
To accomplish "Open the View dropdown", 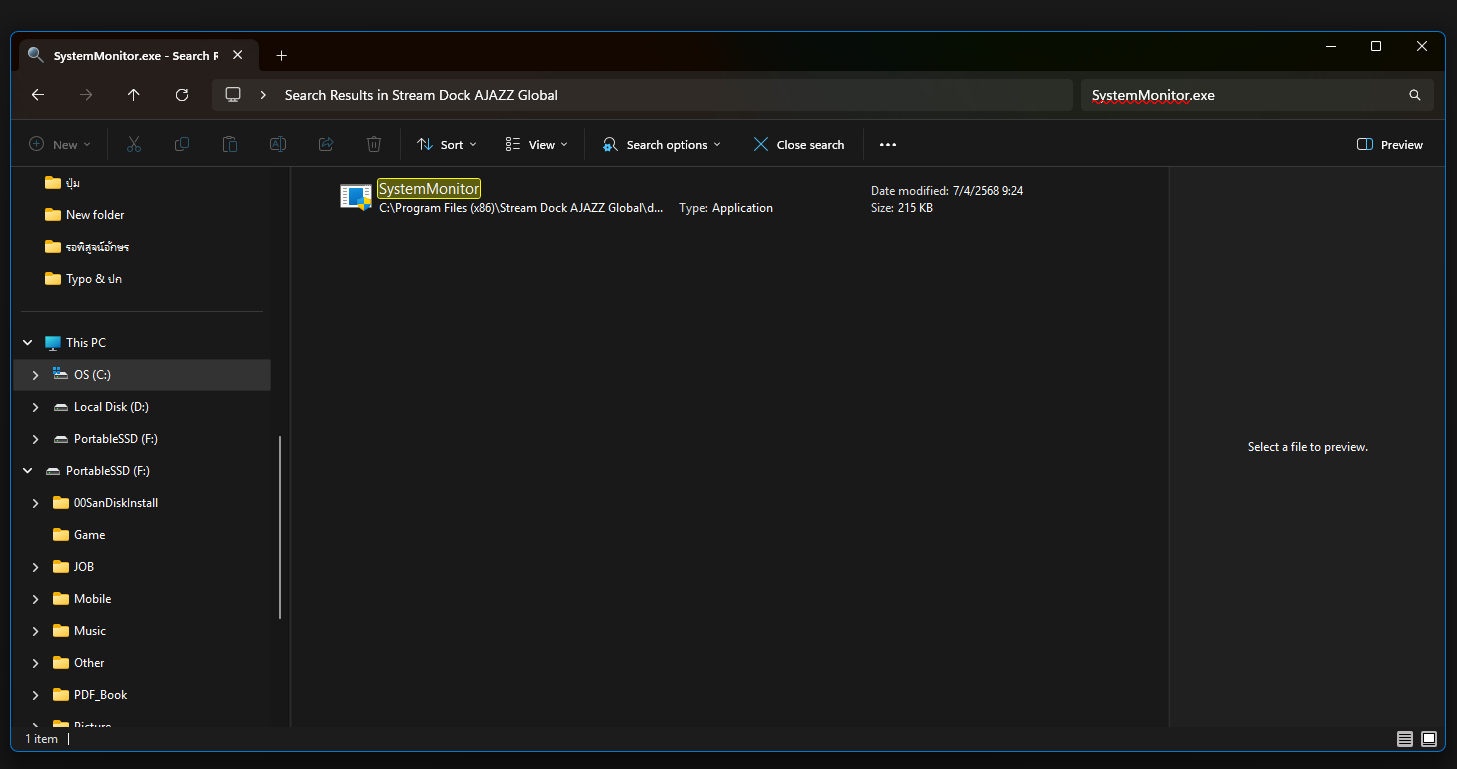I will pos(537,145).
